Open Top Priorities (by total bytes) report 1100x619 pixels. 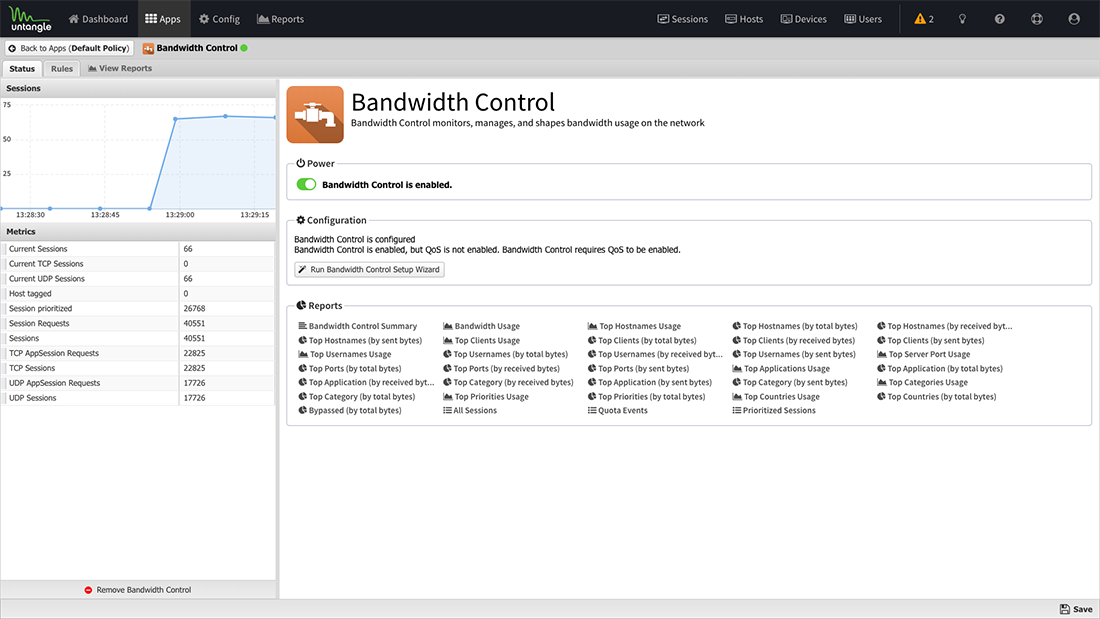pyautogui.click(x=646, y=397)
